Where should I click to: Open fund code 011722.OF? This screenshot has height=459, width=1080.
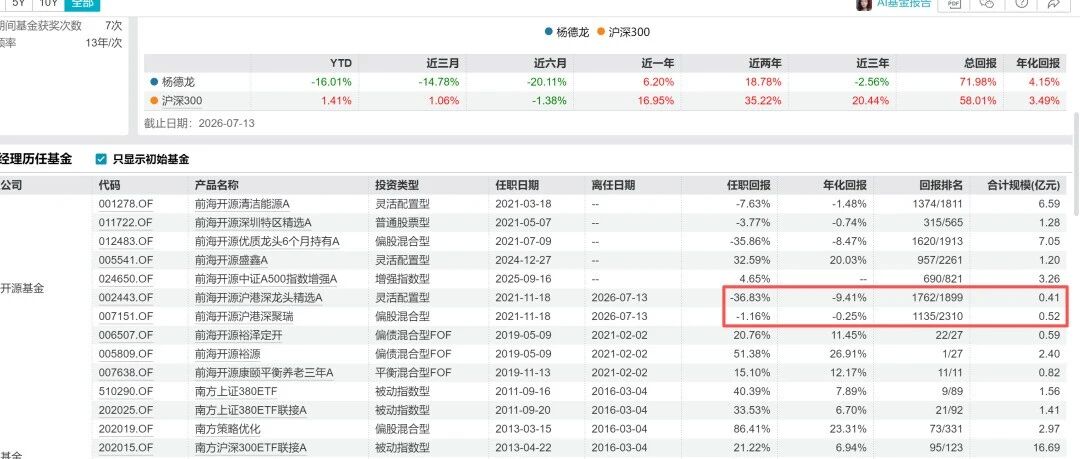[x=125, y=223]
